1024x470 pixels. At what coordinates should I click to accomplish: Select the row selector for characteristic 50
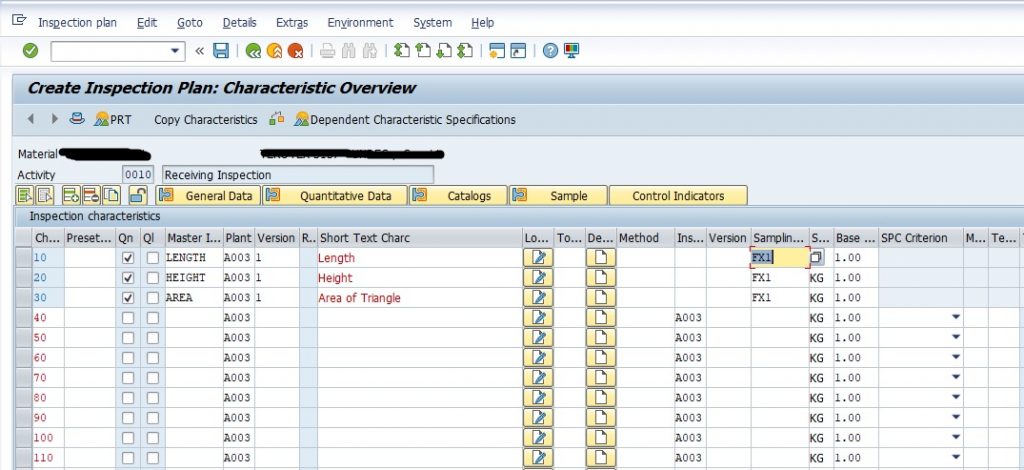24,337
